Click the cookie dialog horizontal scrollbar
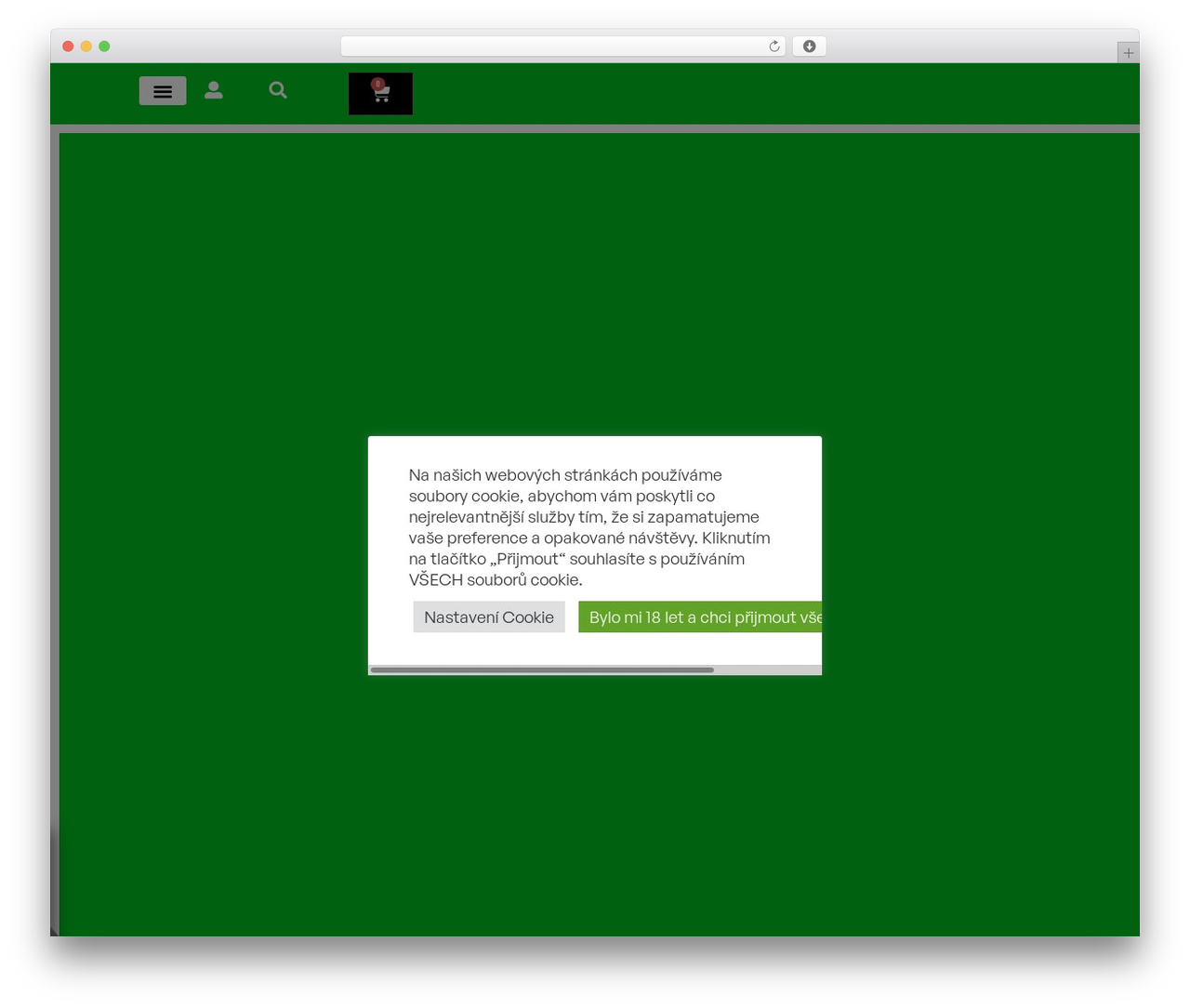The image size is (1190, 1008). [542, 670]
